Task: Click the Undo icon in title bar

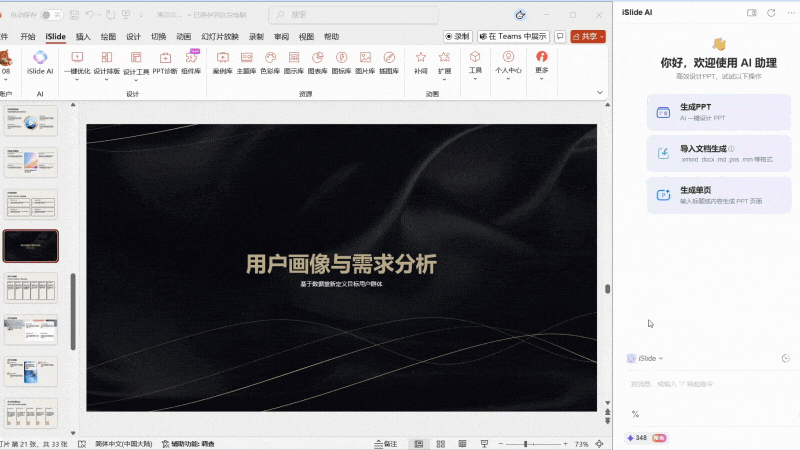Action: (x=90, y=15)
